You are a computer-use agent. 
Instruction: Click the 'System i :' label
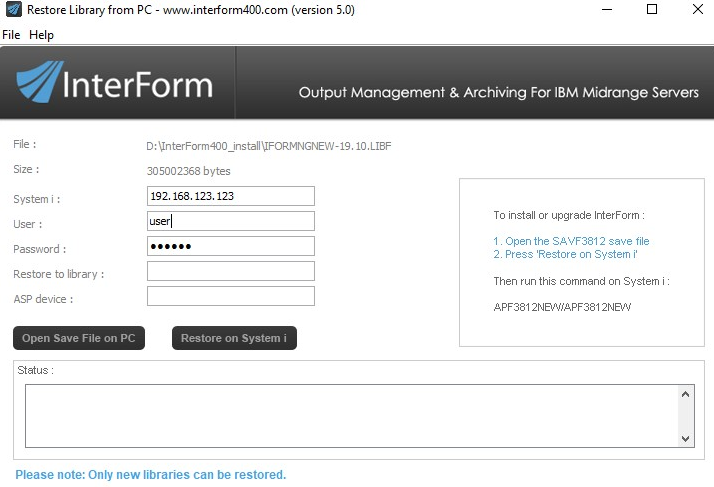pyautogui.click(x=36, y=199)
